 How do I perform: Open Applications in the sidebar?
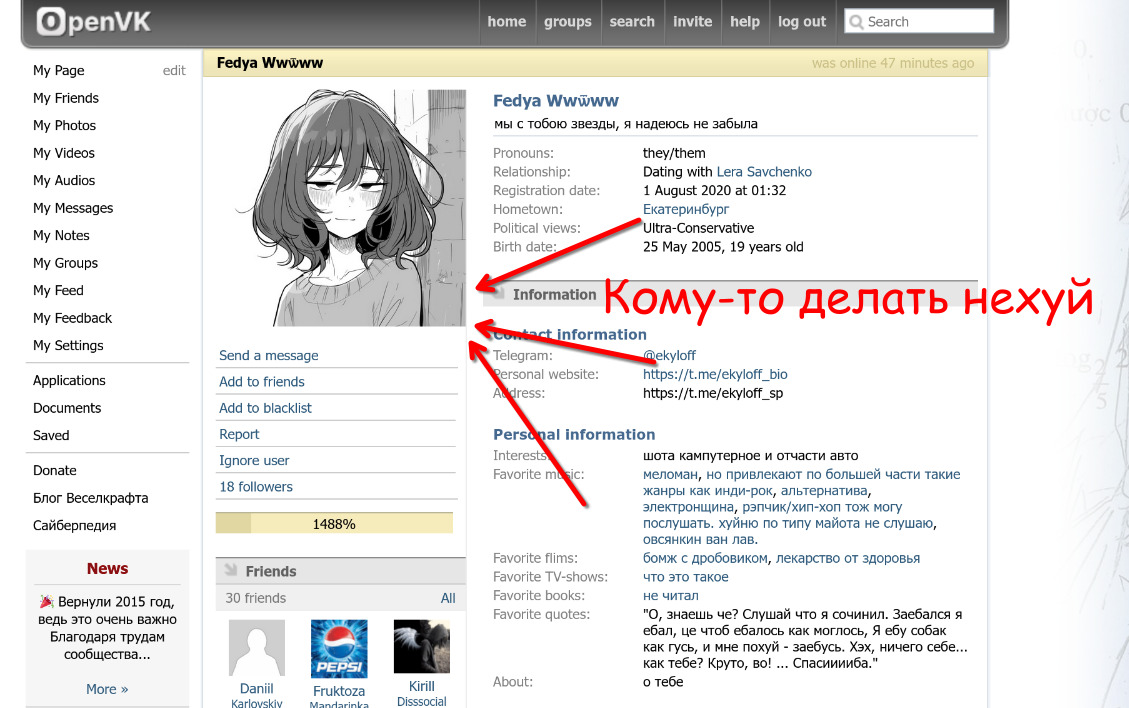click(x=69, y=380)
